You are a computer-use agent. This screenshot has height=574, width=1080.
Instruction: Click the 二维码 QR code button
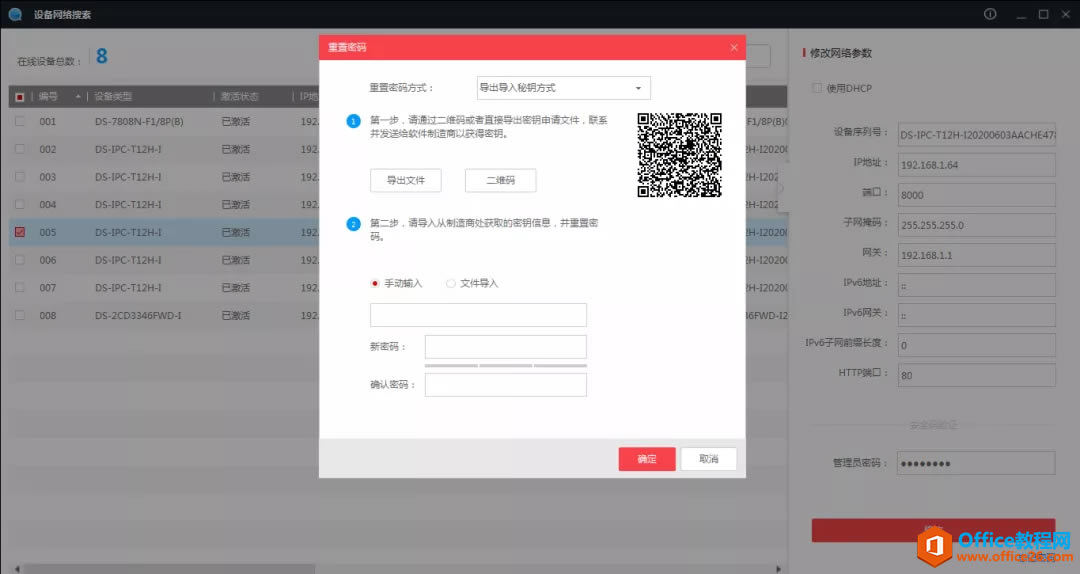[x=501, y=181]
